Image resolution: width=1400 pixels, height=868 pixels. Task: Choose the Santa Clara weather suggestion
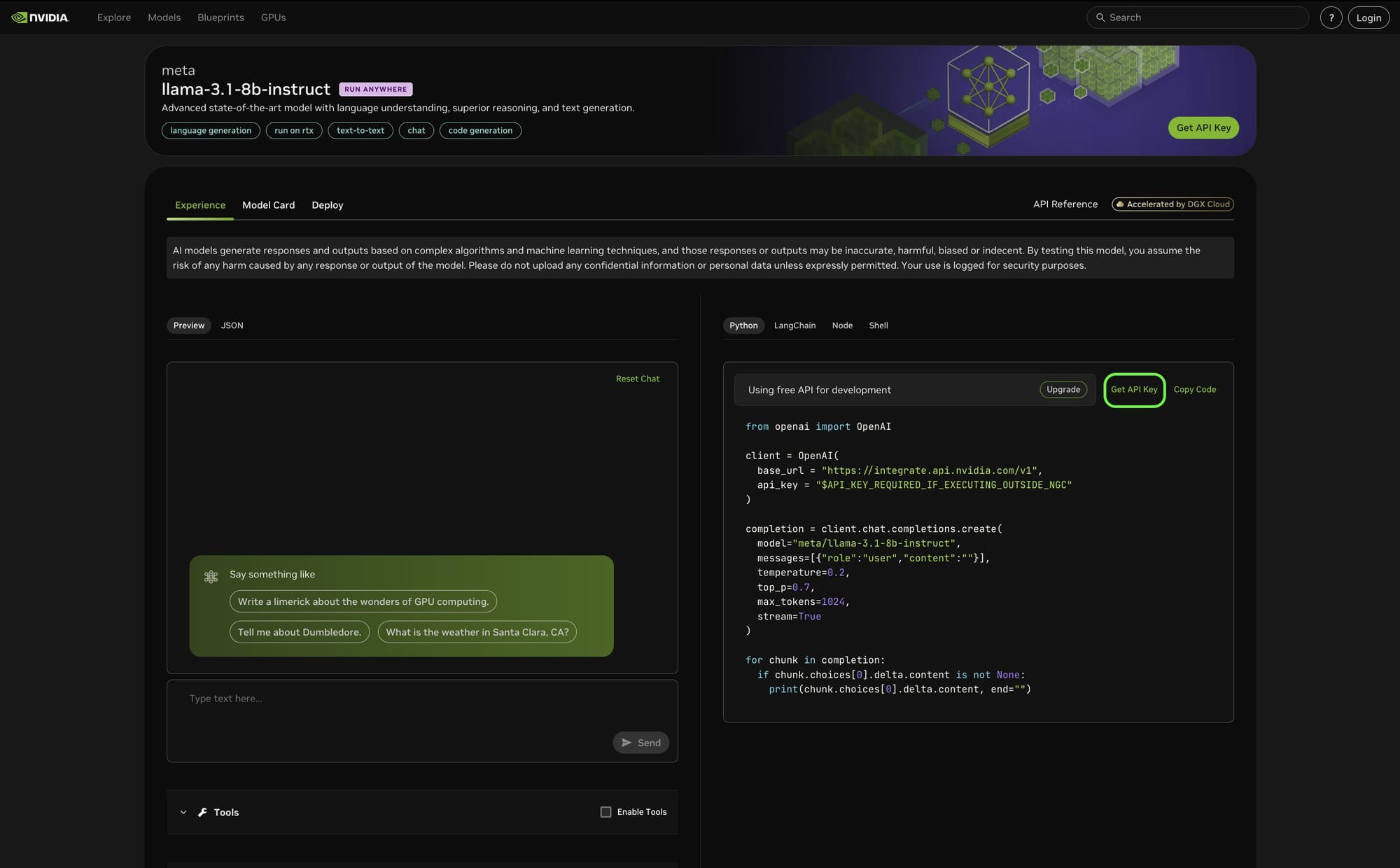(477, 632)
